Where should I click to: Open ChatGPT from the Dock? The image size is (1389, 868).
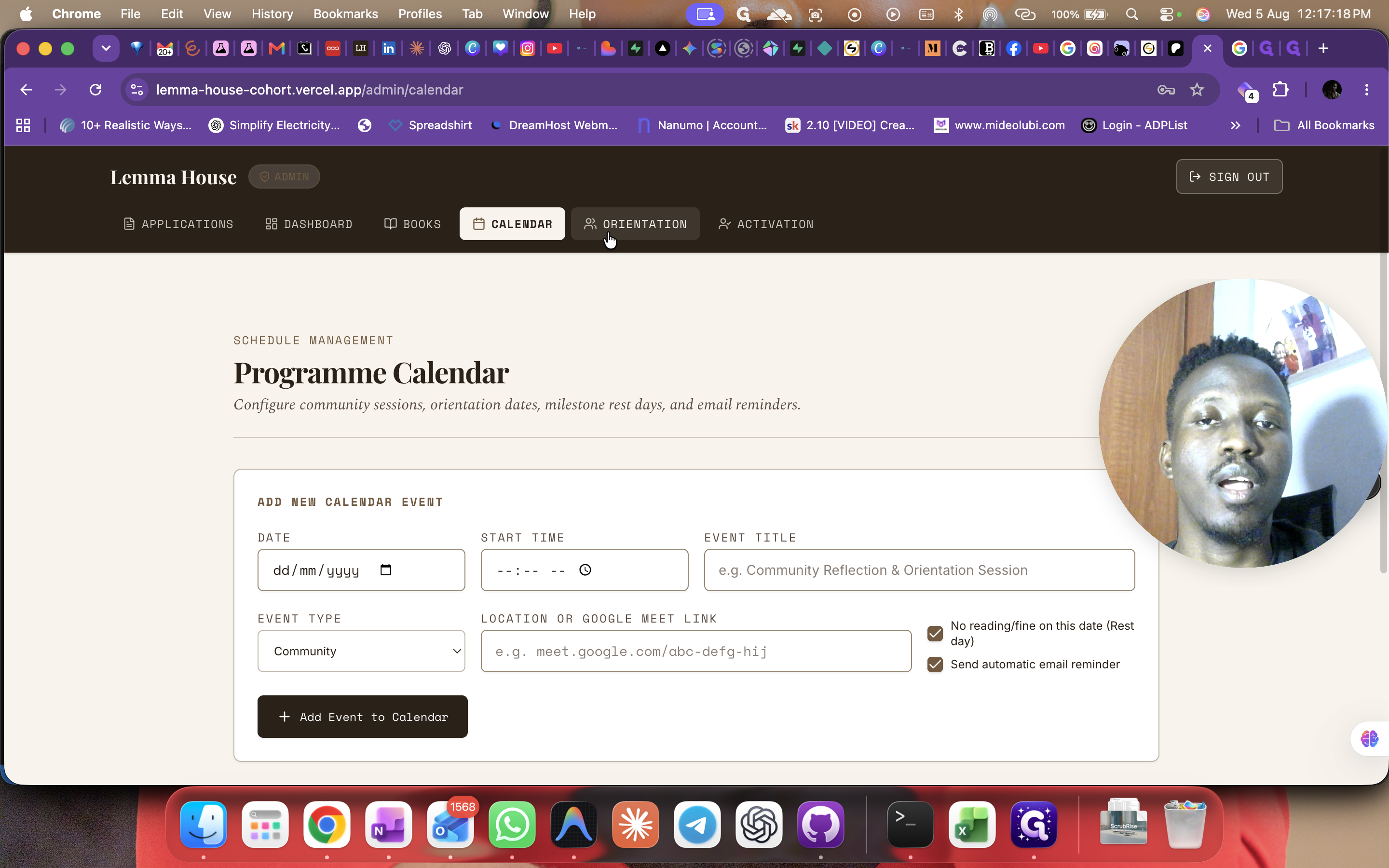pos(759,825)
